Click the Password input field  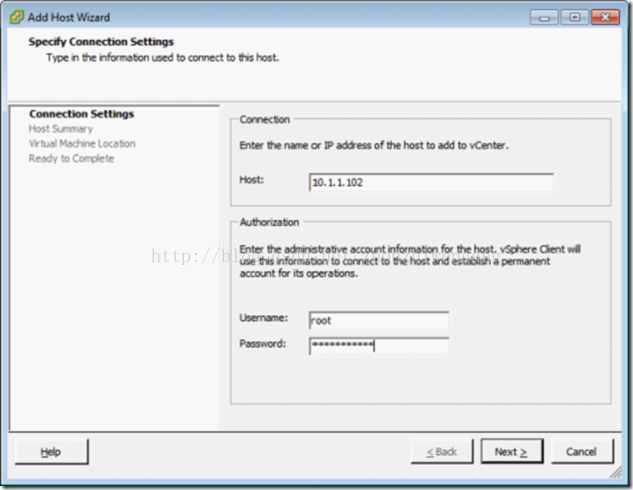point(379,346)
